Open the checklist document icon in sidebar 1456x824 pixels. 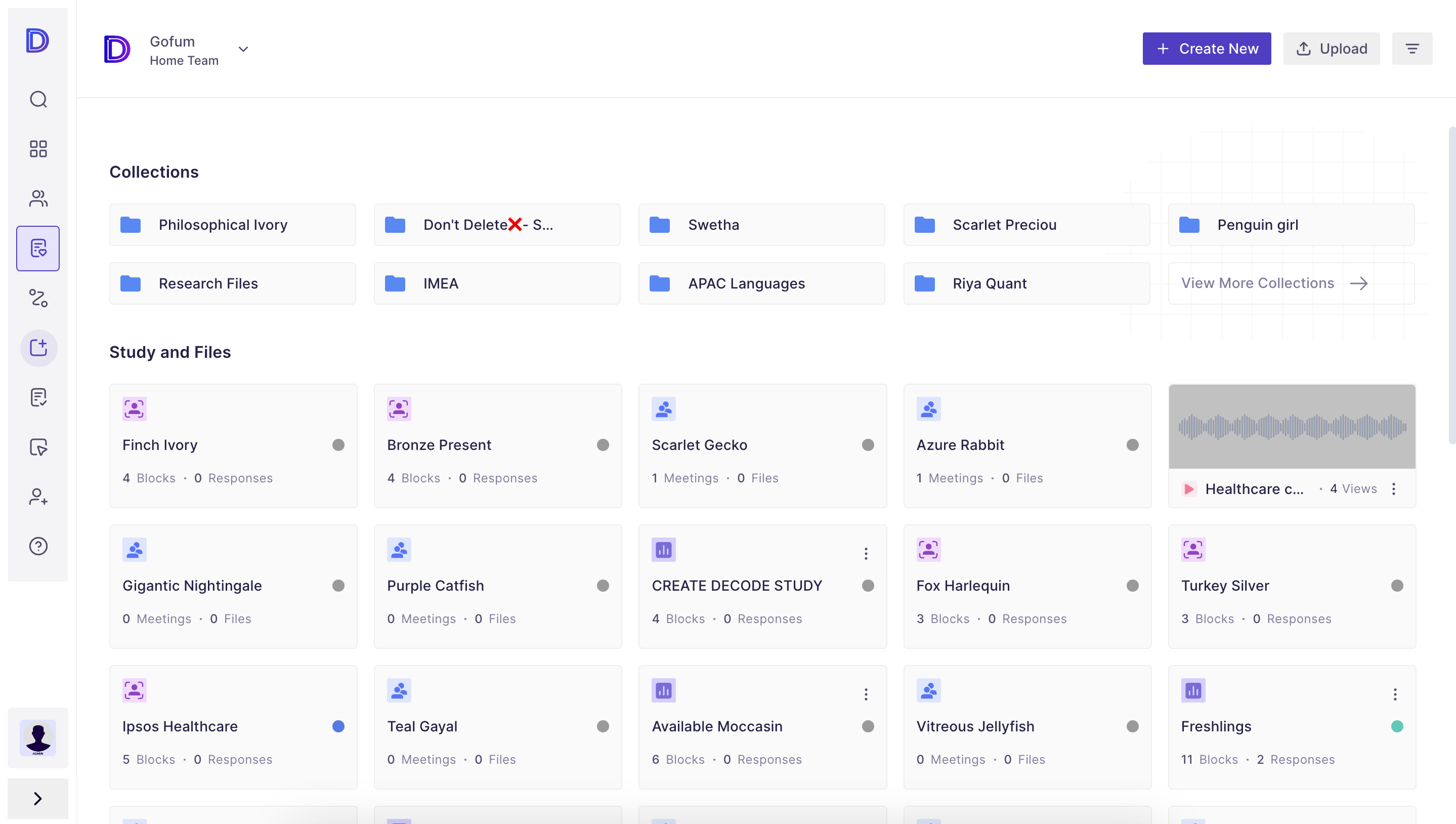pyautogui.click(x=38, y=397)
